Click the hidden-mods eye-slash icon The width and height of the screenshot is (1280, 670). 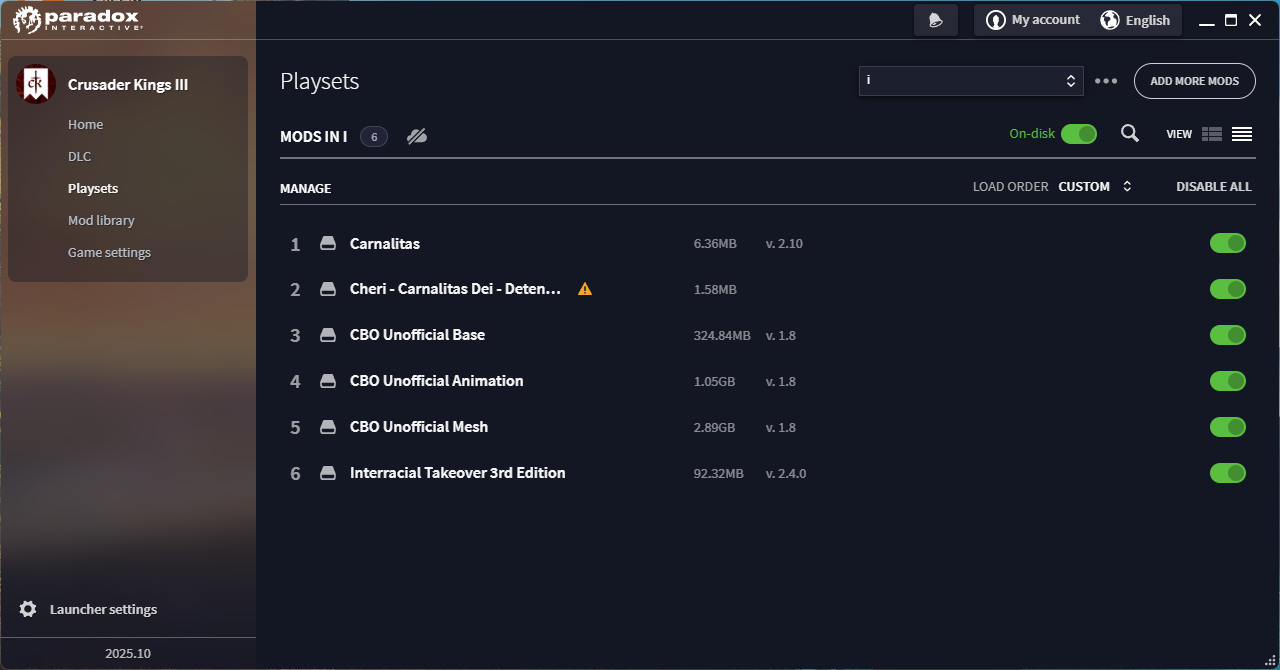(417, 136)
